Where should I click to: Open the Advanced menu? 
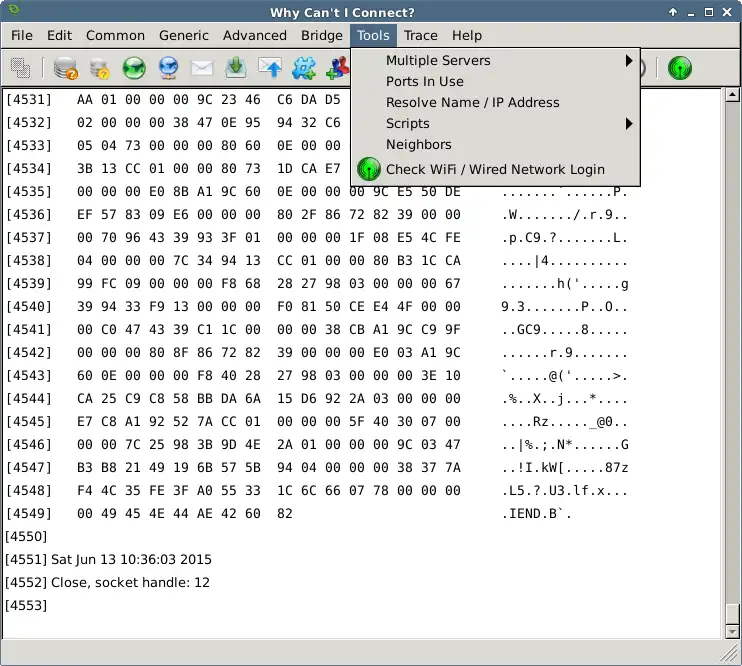tap(255, 36)
